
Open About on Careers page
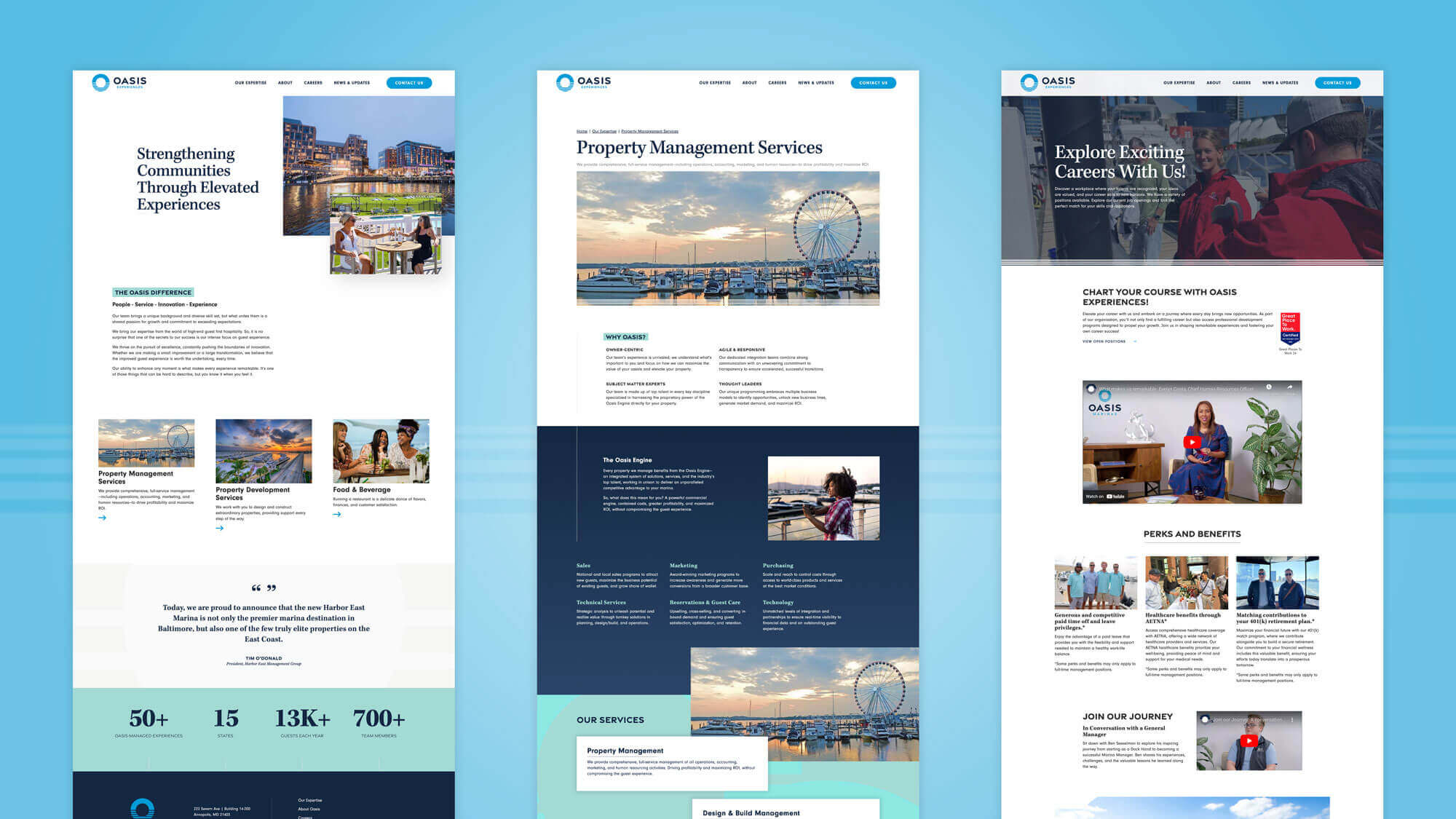(1214, 83)
